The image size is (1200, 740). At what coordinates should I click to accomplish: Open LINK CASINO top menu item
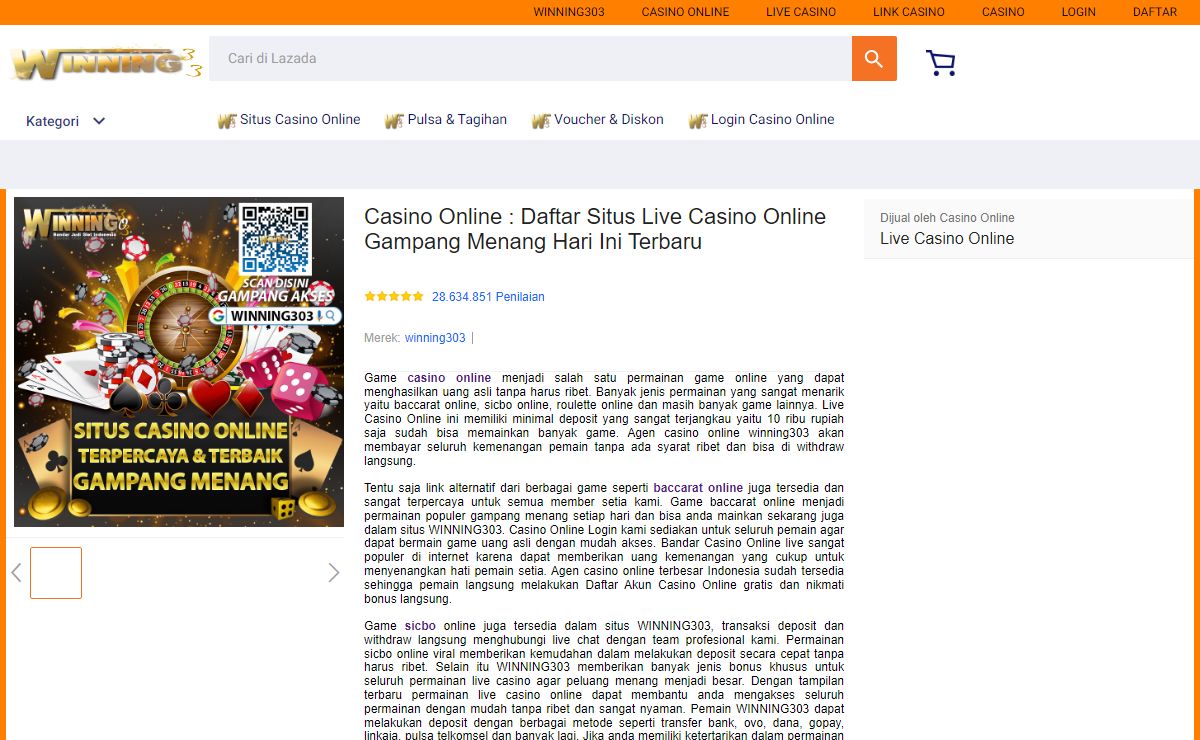pos(909,12)
